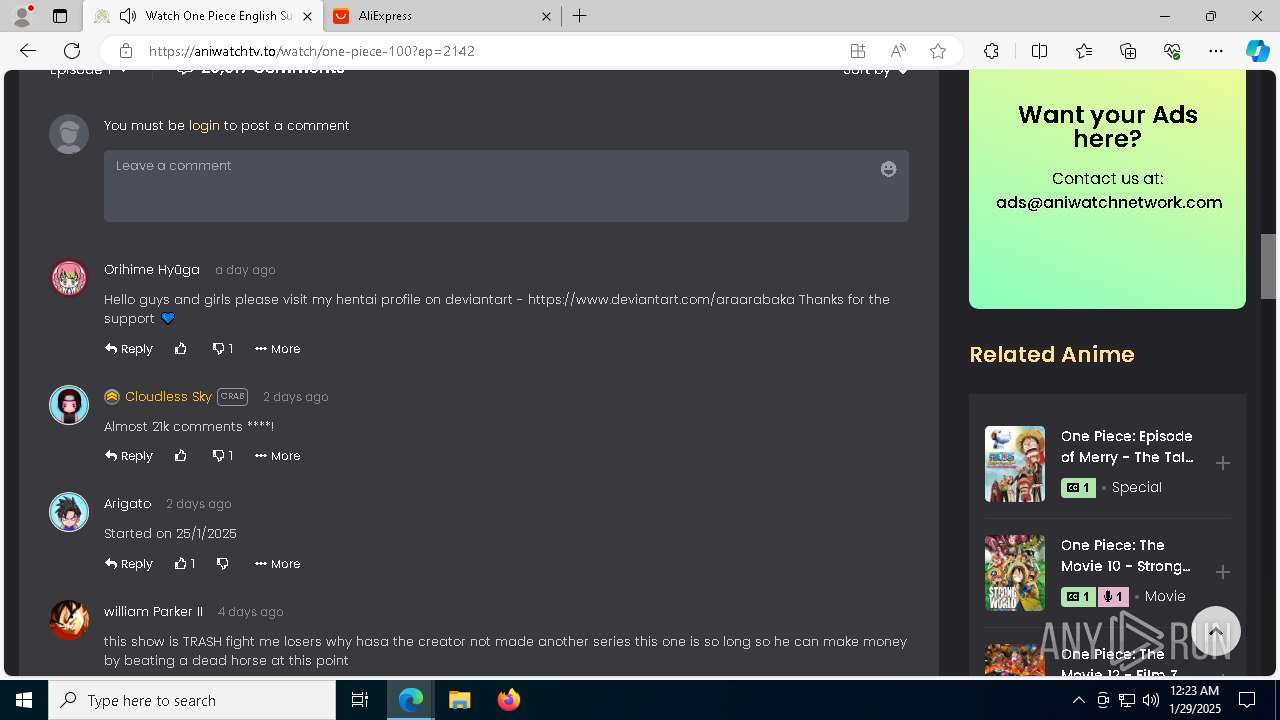1280x720 pixels.
Task: Open Episode of Merry poster thumbnail
Action: point(1015,464)
